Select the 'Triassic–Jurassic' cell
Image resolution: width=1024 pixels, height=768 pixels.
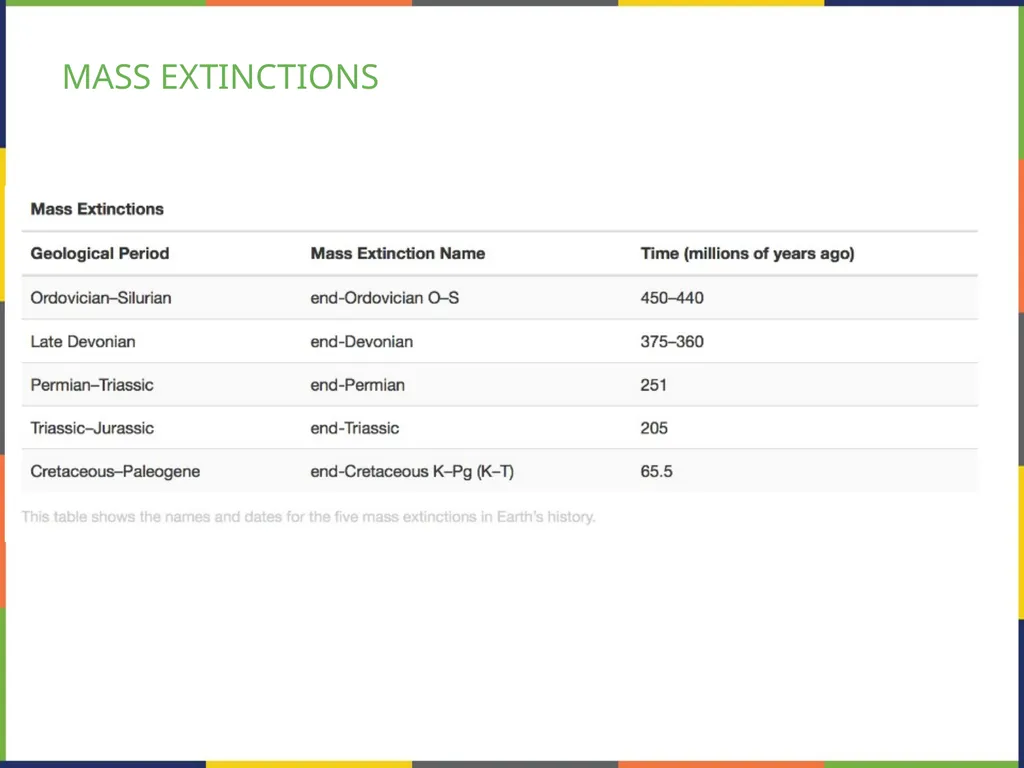pyautogui.click(x=92, y=428)
